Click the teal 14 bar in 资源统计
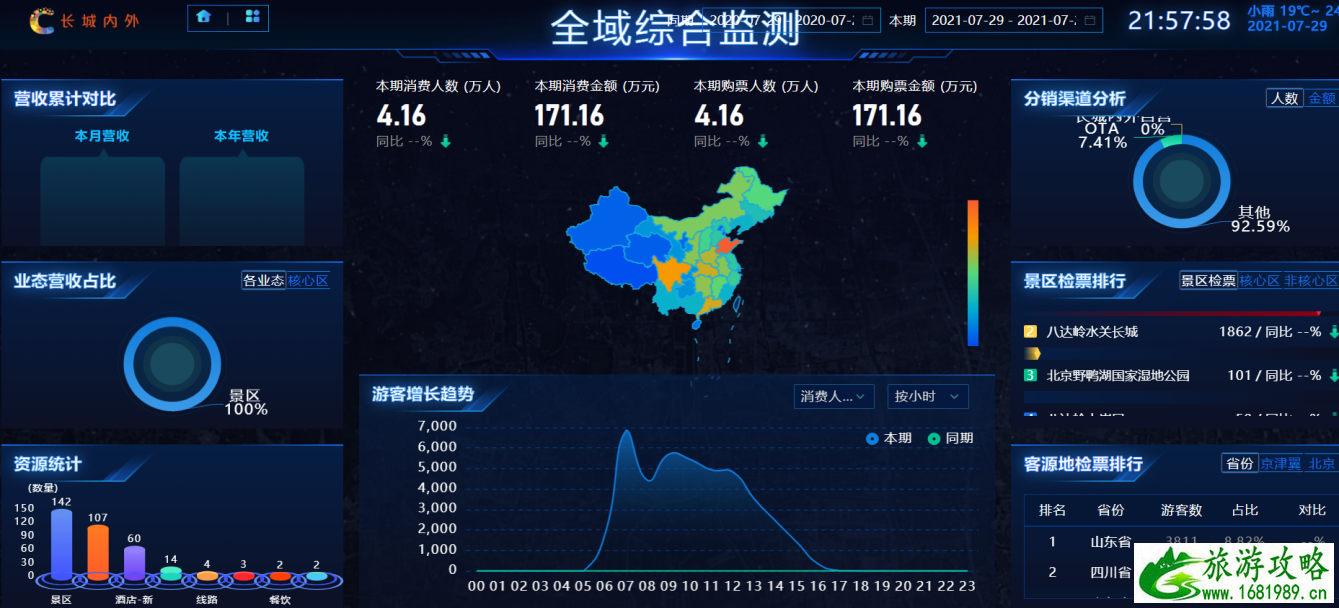 point(171,574)
